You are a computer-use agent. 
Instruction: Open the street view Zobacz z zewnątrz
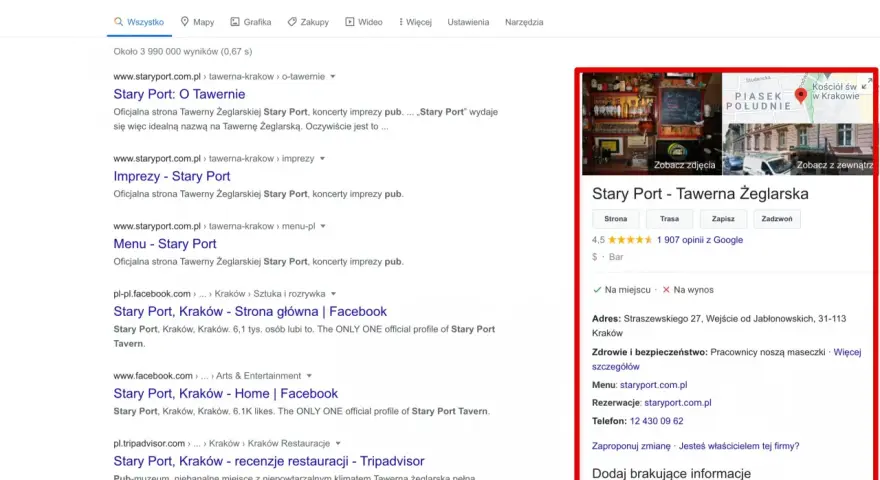[798, 149]
